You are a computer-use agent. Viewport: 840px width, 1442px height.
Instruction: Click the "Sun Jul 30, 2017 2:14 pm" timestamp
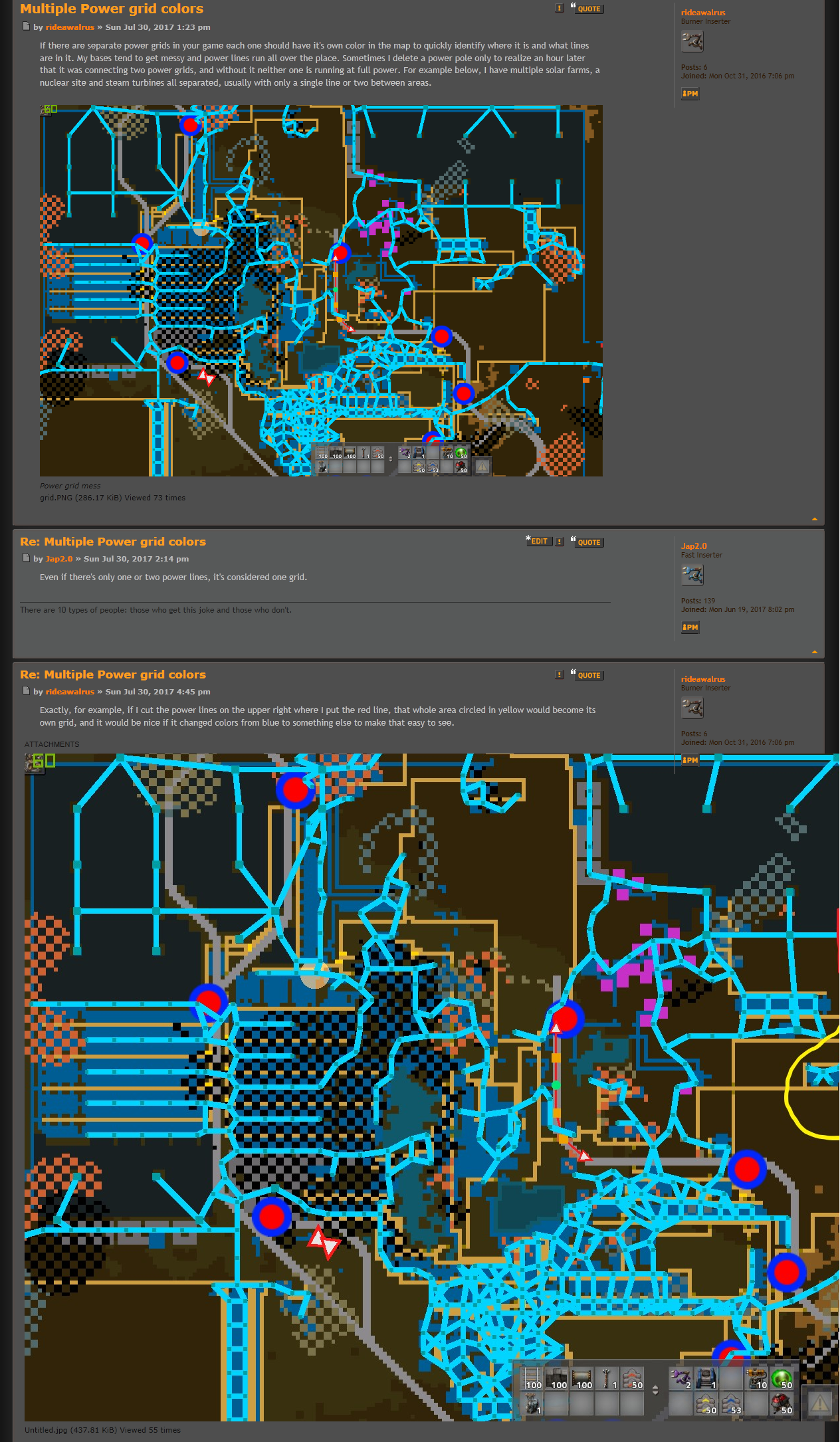pos(136,559)
